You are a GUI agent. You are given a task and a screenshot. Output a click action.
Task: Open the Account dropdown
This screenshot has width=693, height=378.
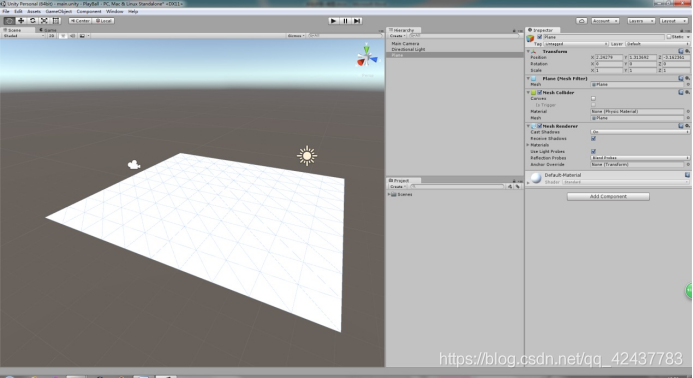pyautogui.click(x=604, y=21)
